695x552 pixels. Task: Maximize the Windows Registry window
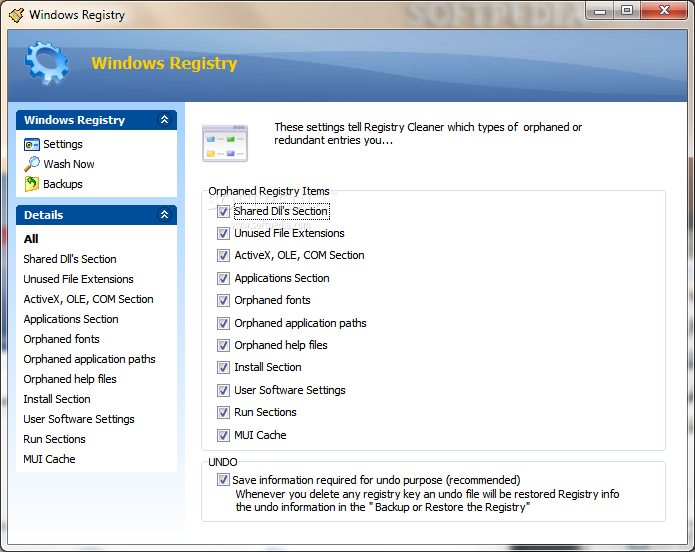pyautogui.click(x=627, y=11)
